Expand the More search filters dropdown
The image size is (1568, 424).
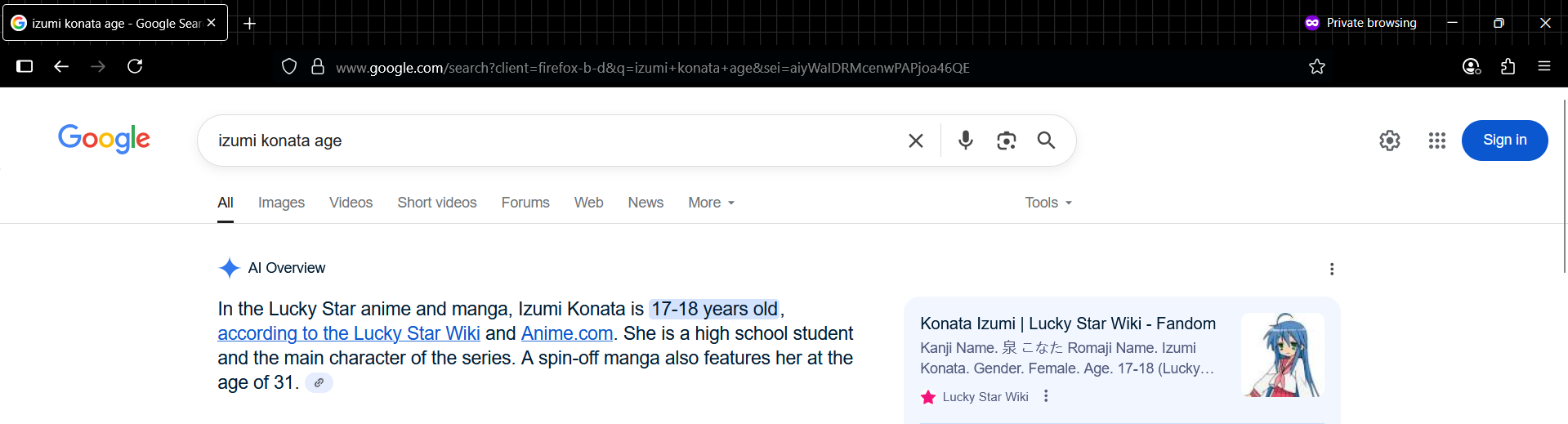pos(711,203)
